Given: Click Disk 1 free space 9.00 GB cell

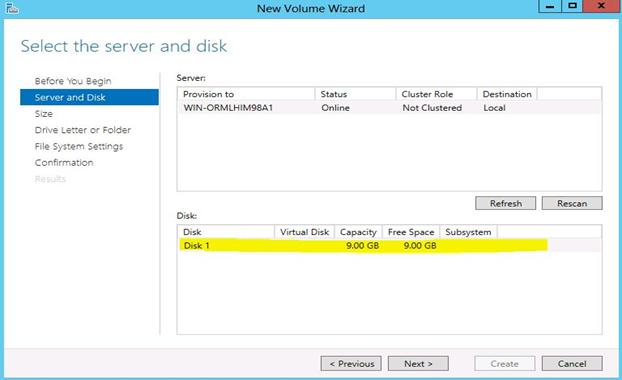Looking at the screenshot, I should pos(420,246).
